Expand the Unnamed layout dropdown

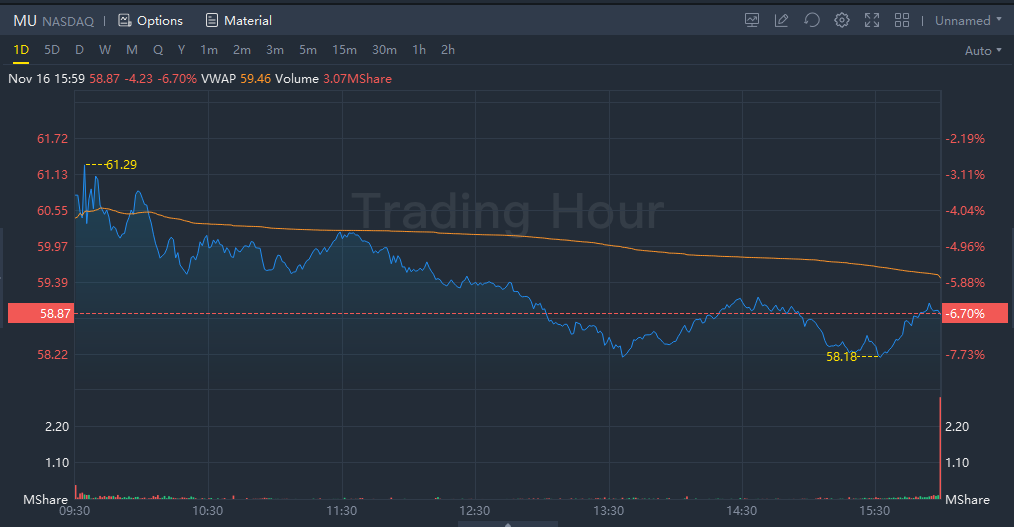pyautogui.click(x=969, y=20)
